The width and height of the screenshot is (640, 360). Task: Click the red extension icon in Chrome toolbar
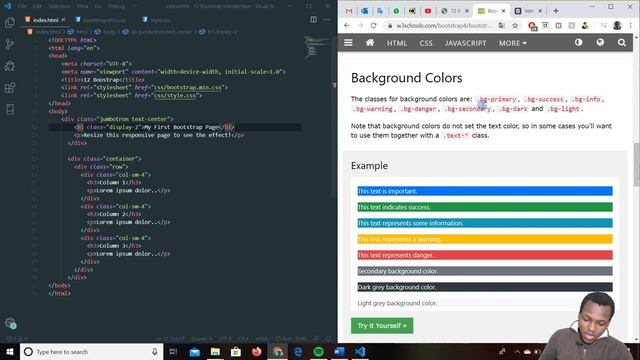click(x=532, y=26)
